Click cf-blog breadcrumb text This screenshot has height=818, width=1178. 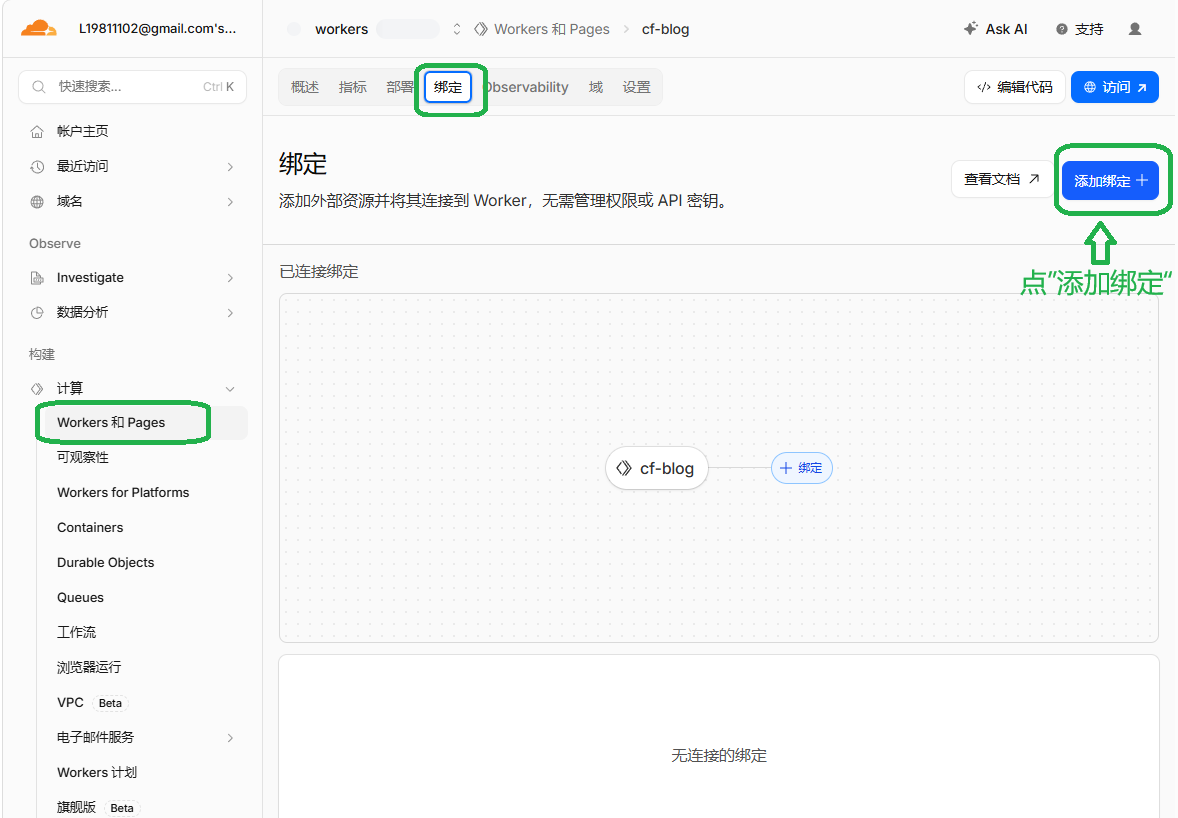[666, 29]
